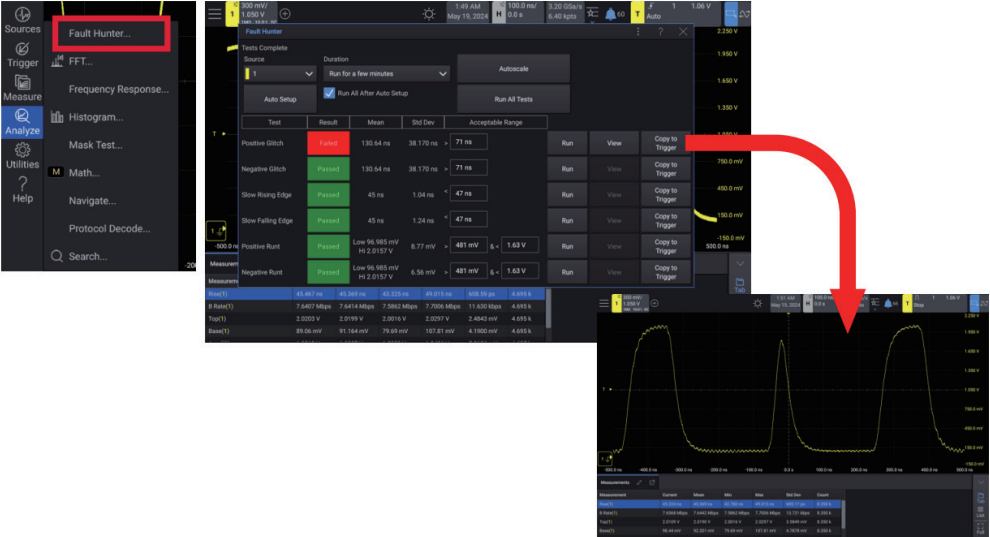Open the Utilities gear icon

pos(22,156)
